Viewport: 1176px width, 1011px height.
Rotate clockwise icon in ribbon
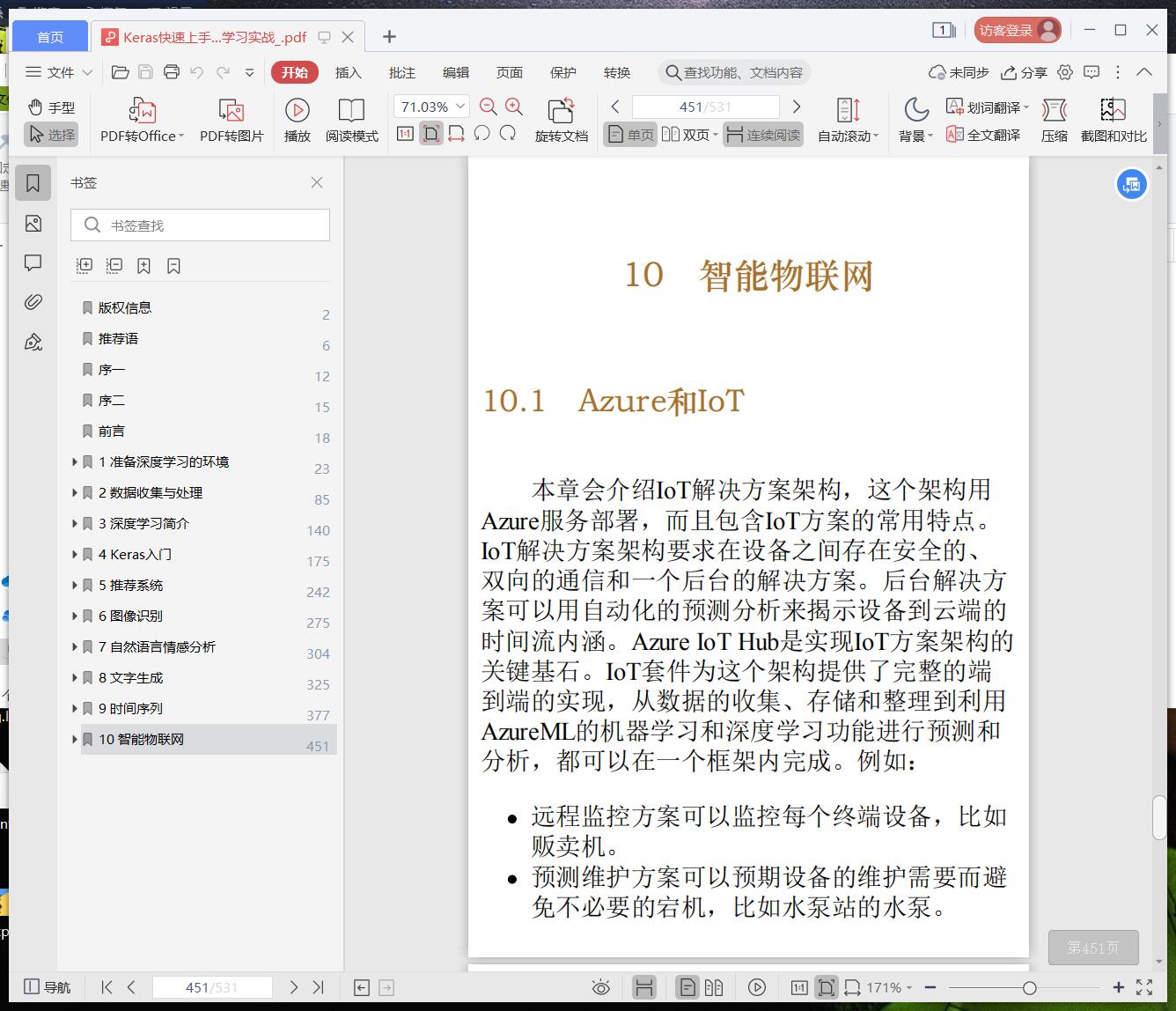tap(508, 134)
